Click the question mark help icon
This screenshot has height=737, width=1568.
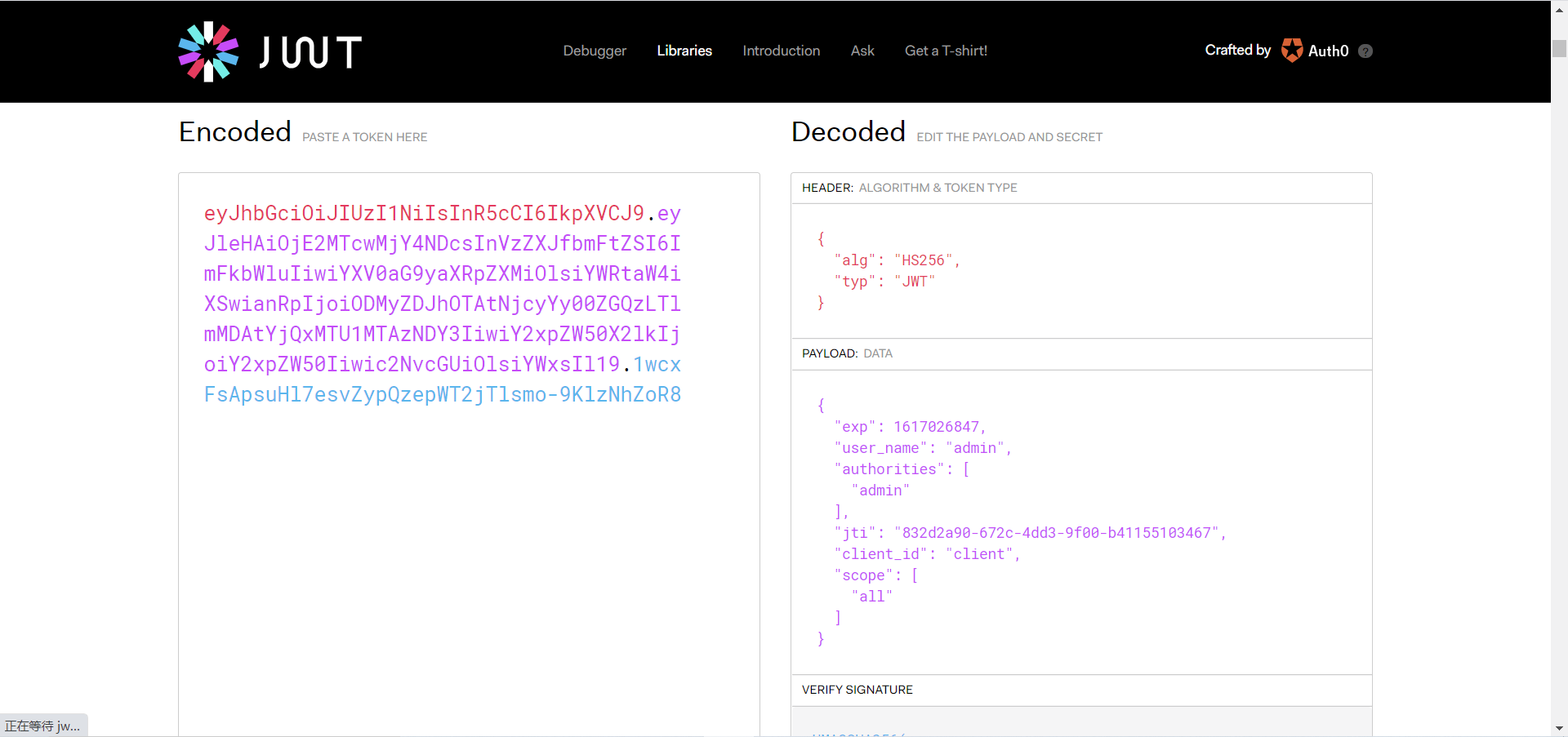click(1365, 51)
